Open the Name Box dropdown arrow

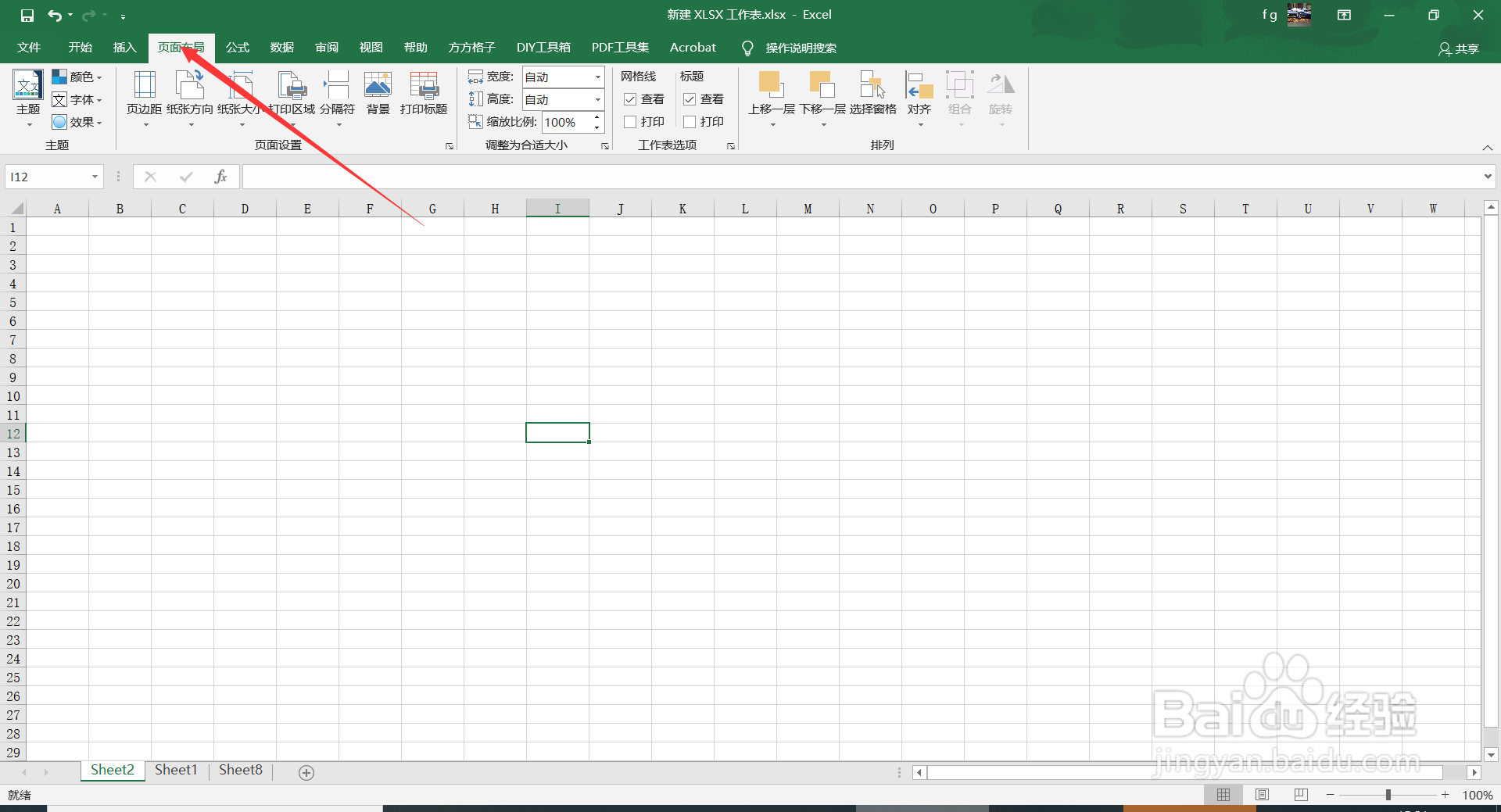click(x=95, y=177)
